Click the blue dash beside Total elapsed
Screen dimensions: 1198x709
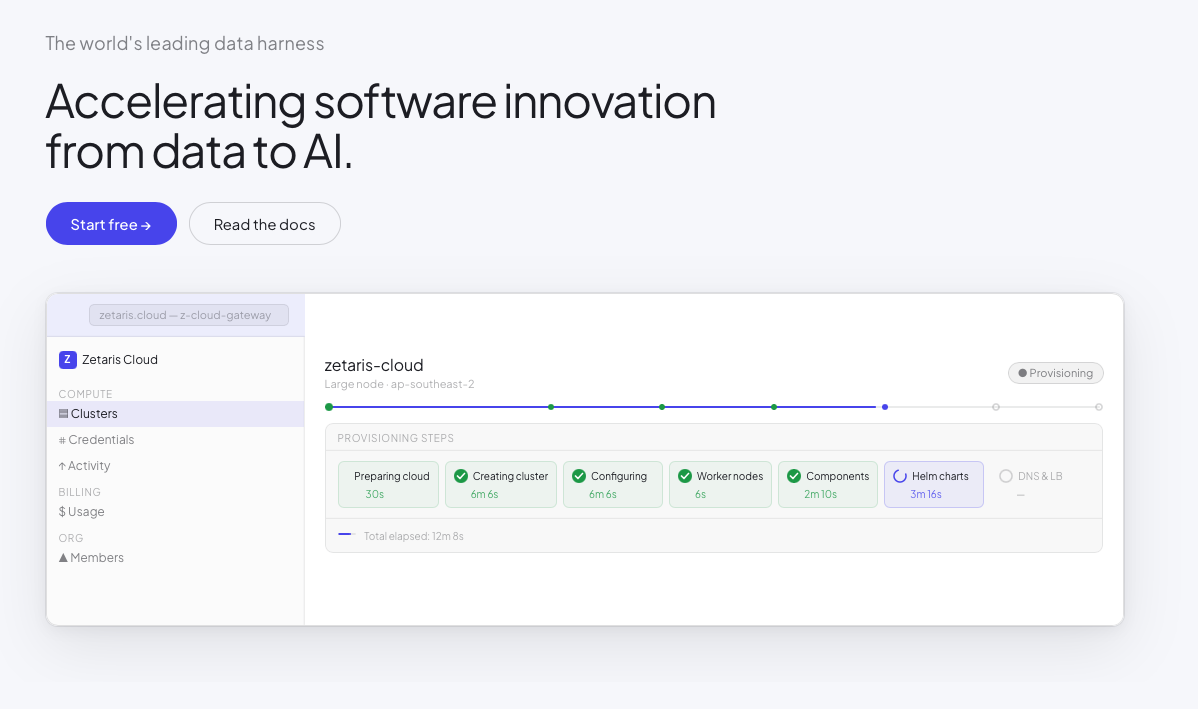coord(346,535)
